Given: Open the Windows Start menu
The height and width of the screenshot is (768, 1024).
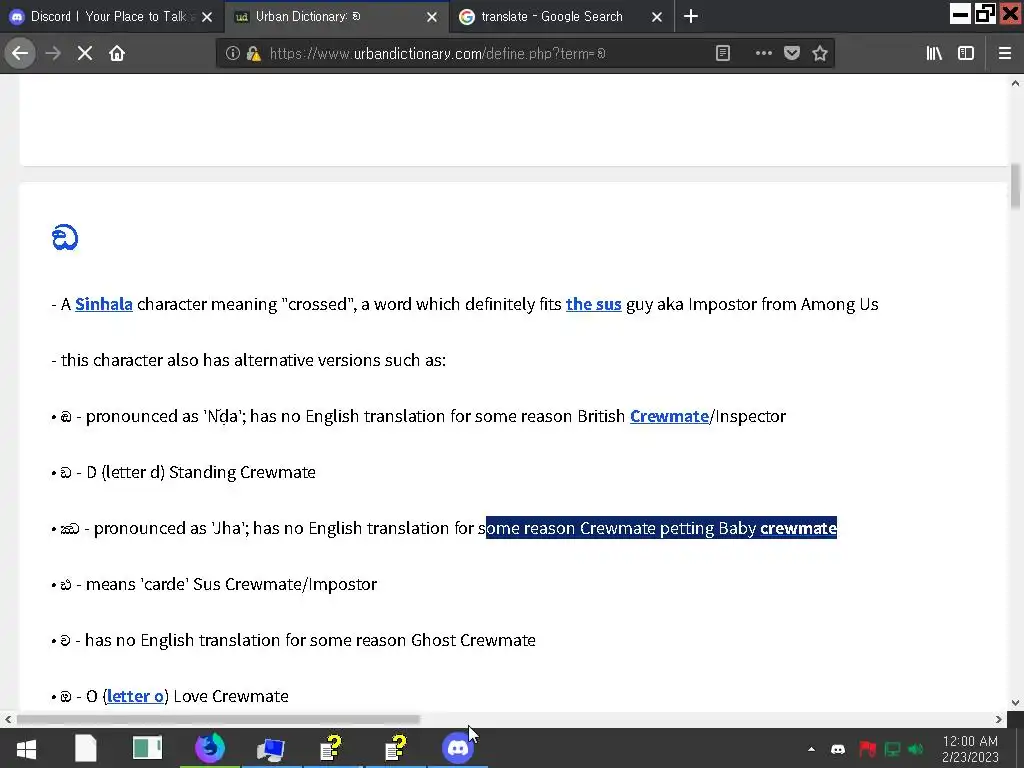Looking at the screenshot, I should coord(26,748).
